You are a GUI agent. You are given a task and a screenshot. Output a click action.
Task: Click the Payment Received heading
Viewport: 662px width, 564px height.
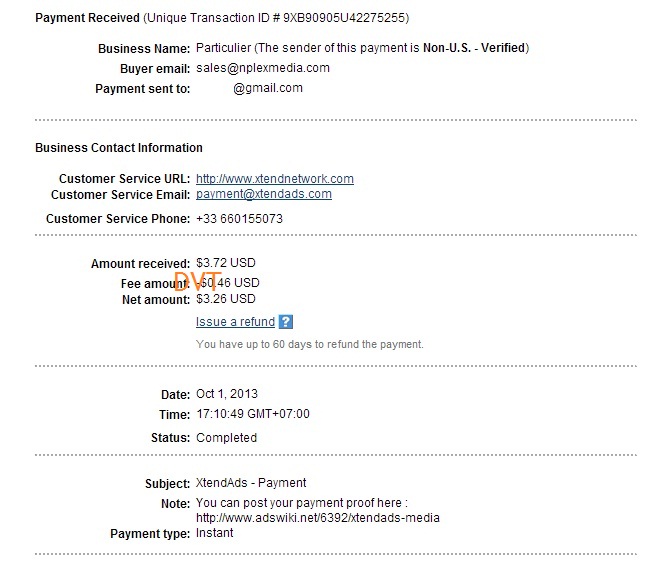click(x=87, y=18)
